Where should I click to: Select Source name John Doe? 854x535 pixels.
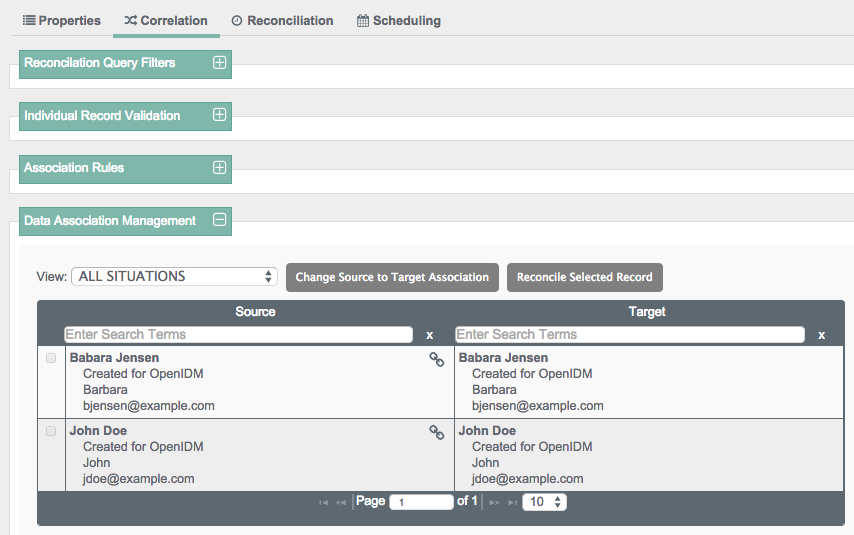98,431
